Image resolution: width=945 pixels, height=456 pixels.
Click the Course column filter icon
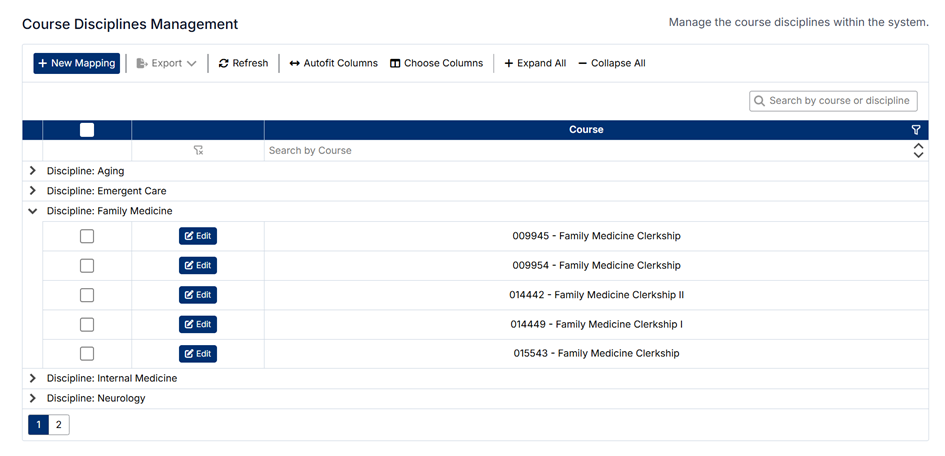[x=916, y=130]
